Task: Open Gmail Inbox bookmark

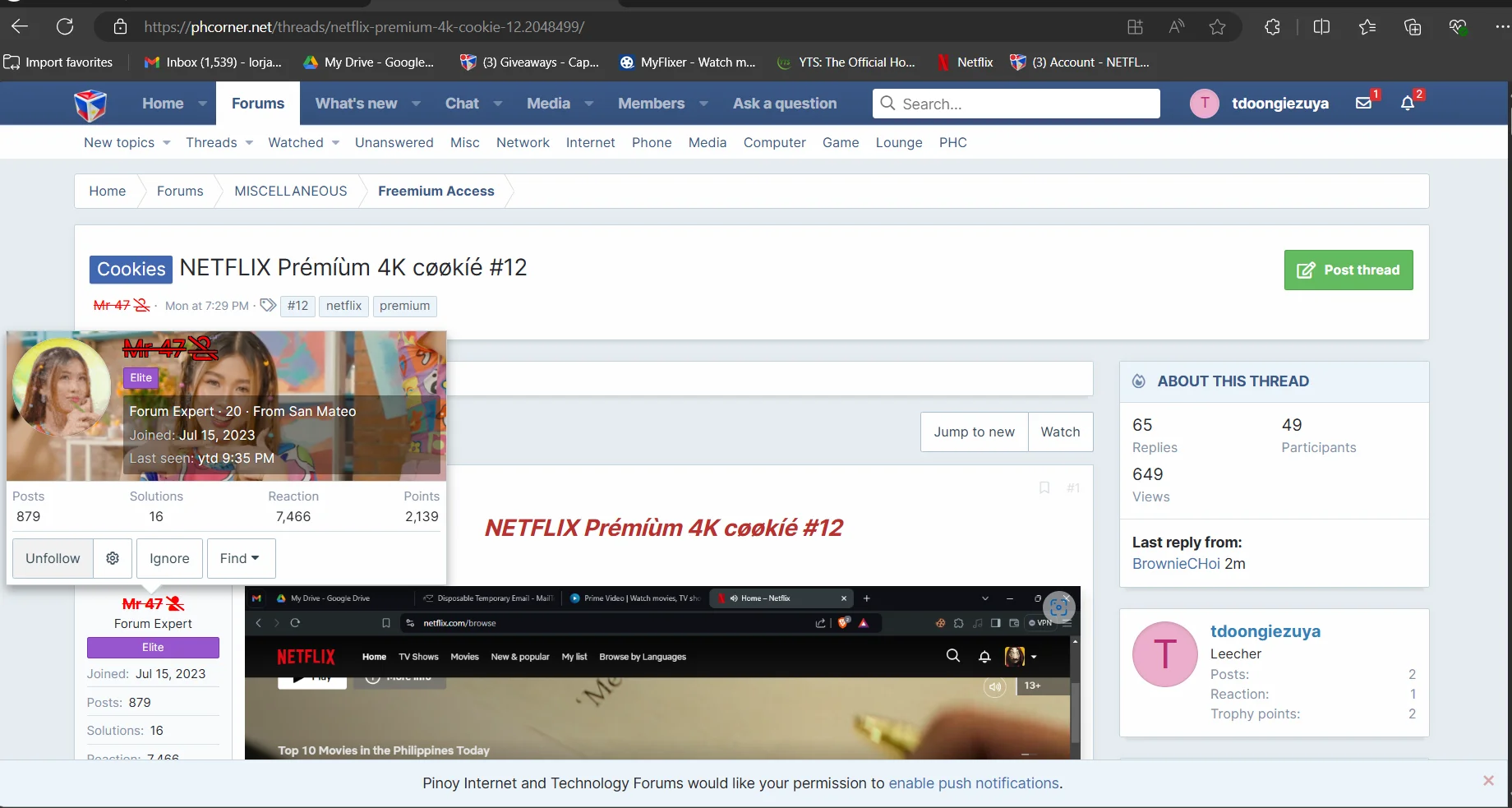Action: click(x=213, y=62)
